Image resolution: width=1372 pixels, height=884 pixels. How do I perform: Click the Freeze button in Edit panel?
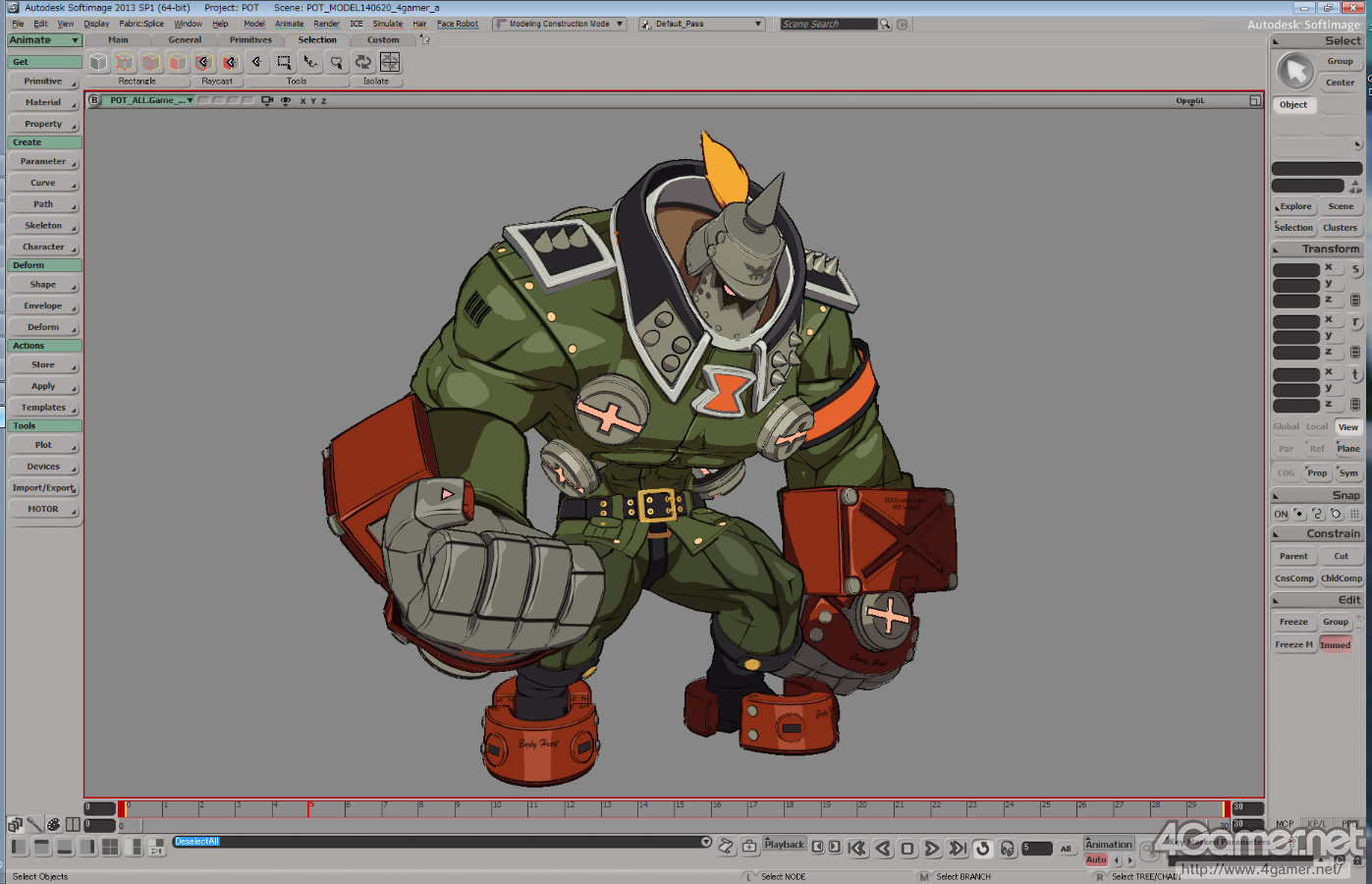1293,622
